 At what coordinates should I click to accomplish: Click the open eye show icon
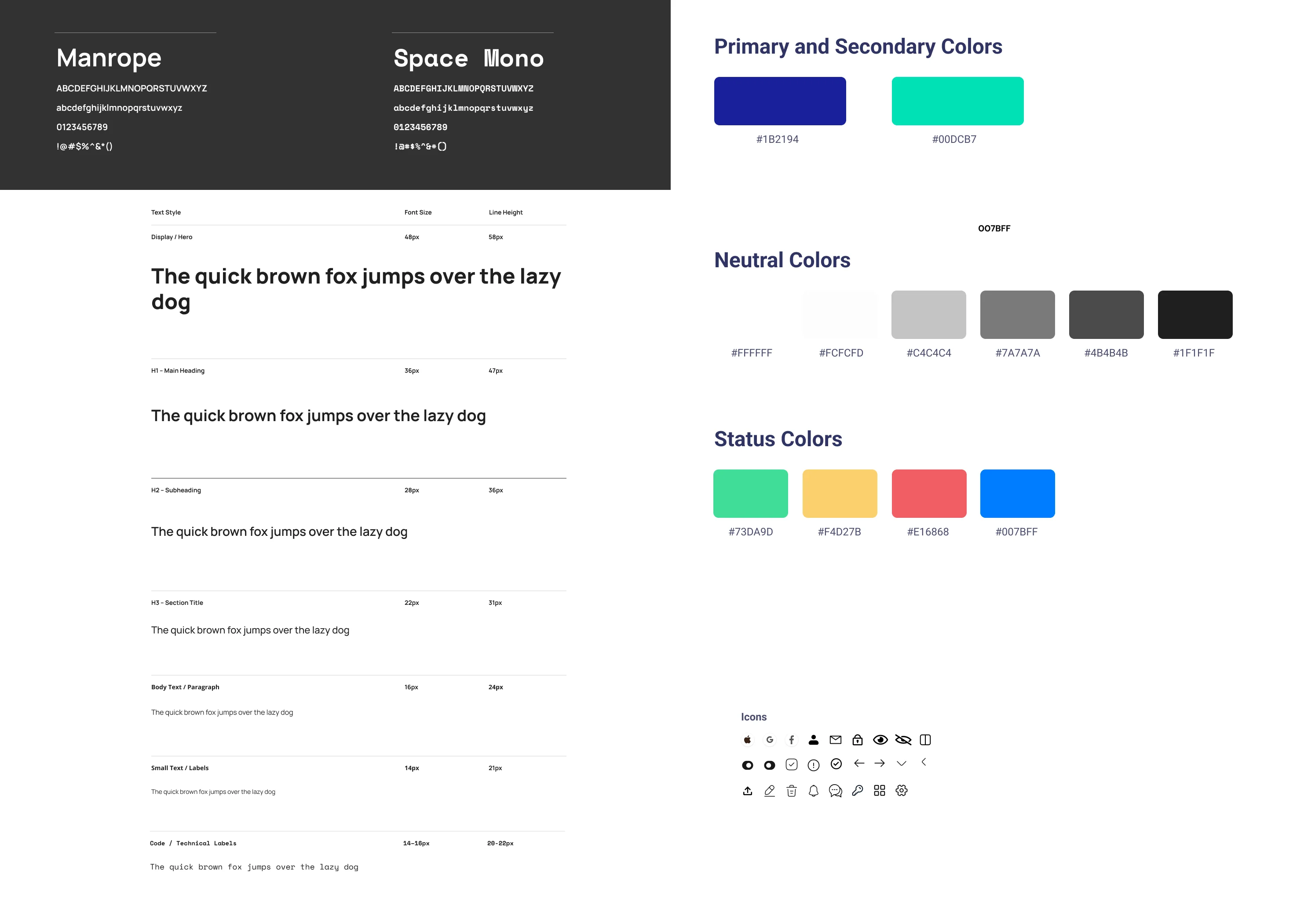tap(880, 740)
